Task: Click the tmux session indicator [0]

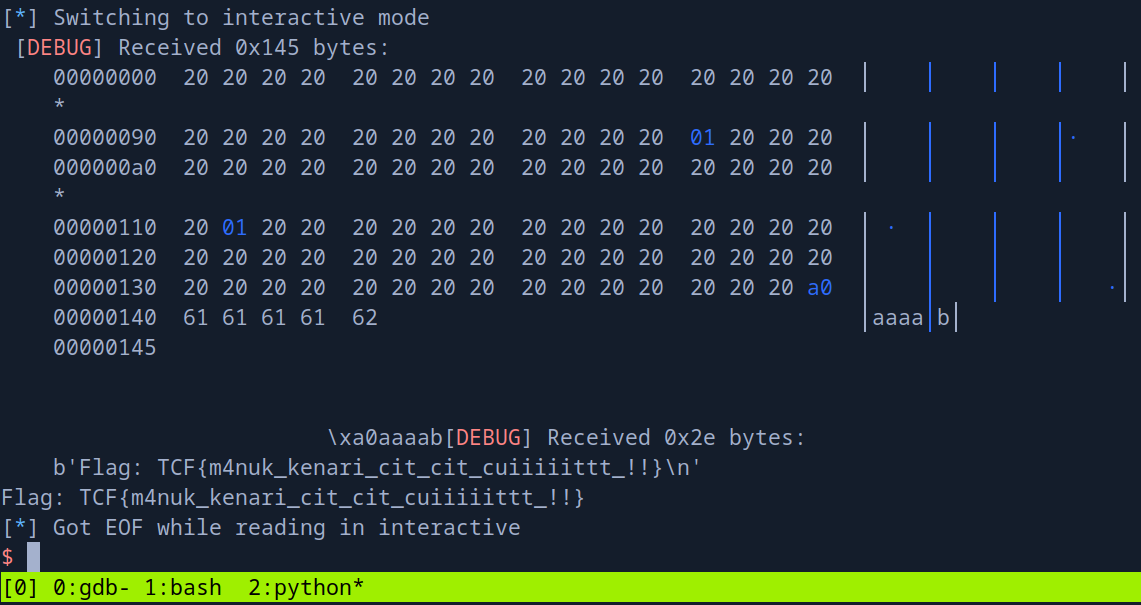Action: [20, 588]
